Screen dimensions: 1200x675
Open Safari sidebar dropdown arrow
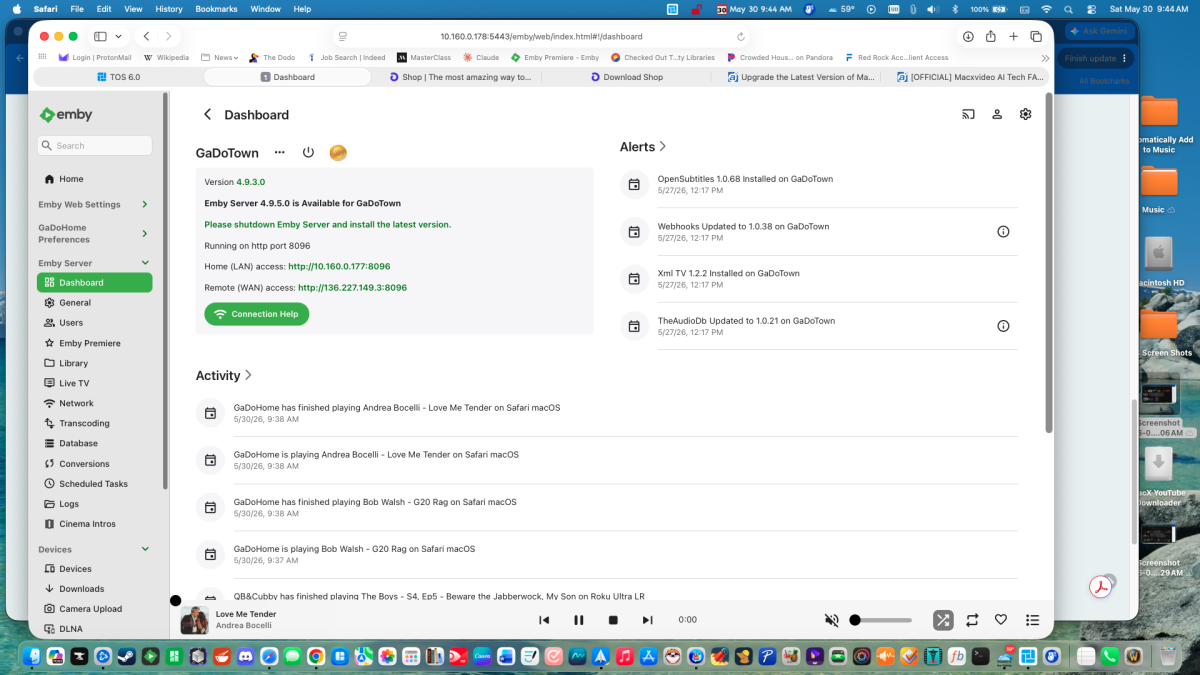(x=118, y=36)
